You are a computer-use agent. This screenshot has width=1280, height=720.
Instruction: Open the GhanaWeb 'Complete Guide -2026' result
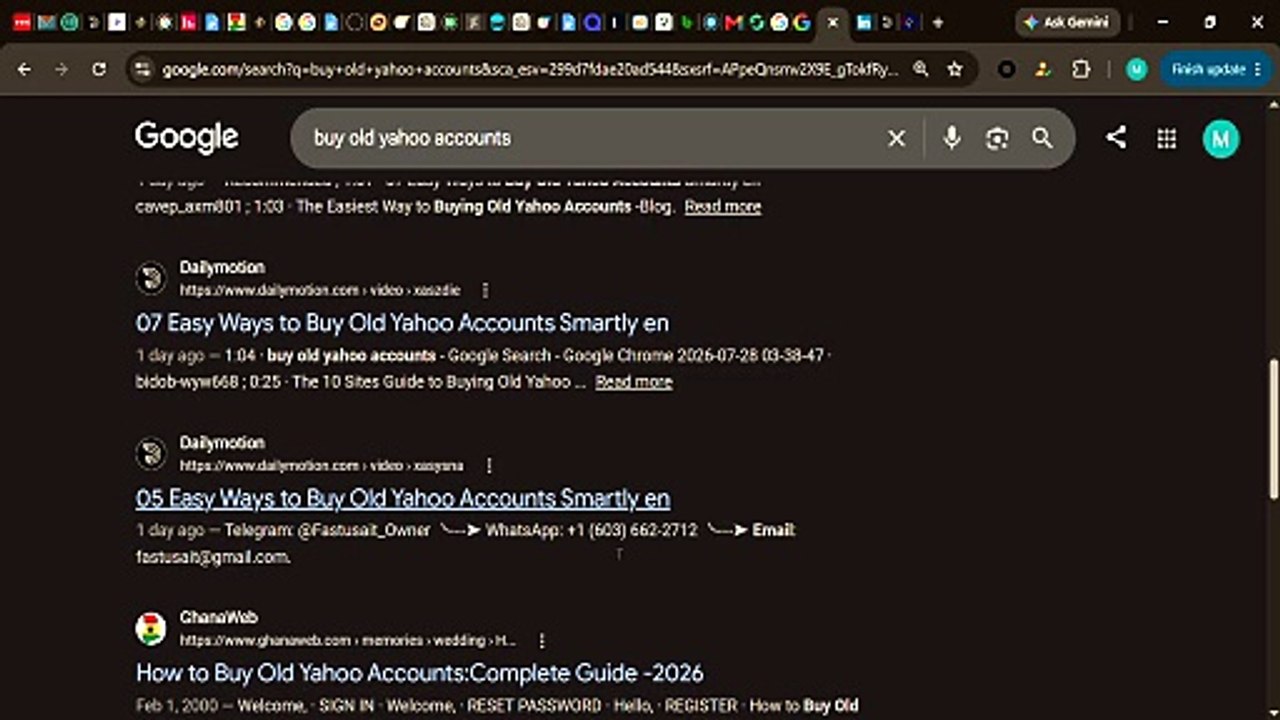pos(420,673)
